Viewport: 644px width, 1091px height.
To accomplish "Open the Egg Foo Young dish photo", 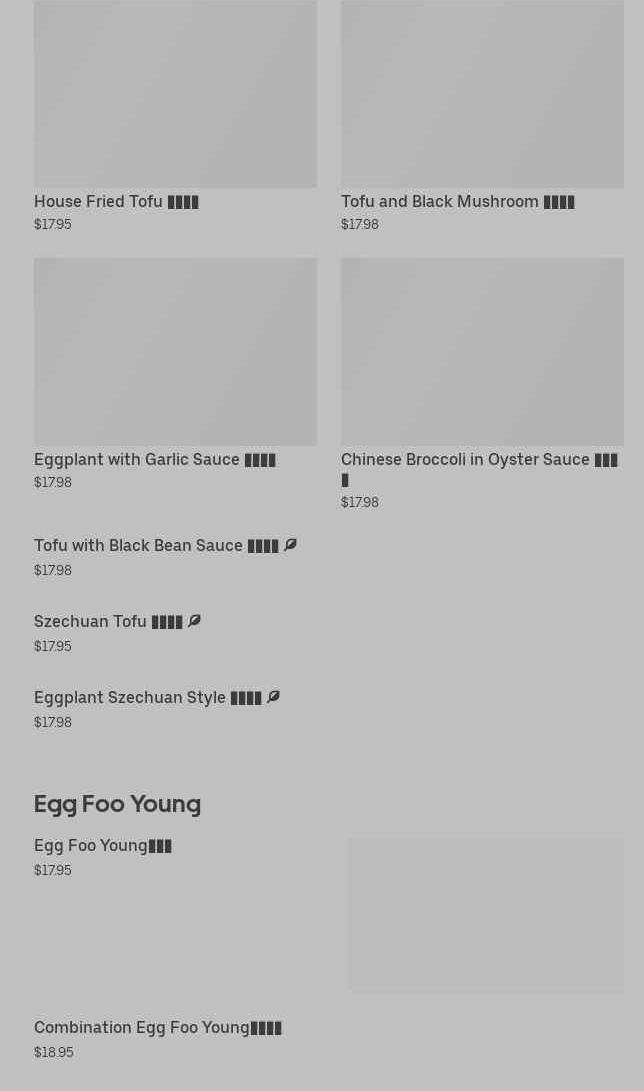I will [x=486, y=915].
